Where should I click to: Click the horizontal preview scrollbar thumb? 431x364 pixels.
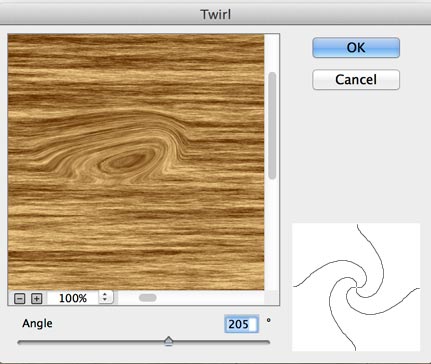click(148, 298)
